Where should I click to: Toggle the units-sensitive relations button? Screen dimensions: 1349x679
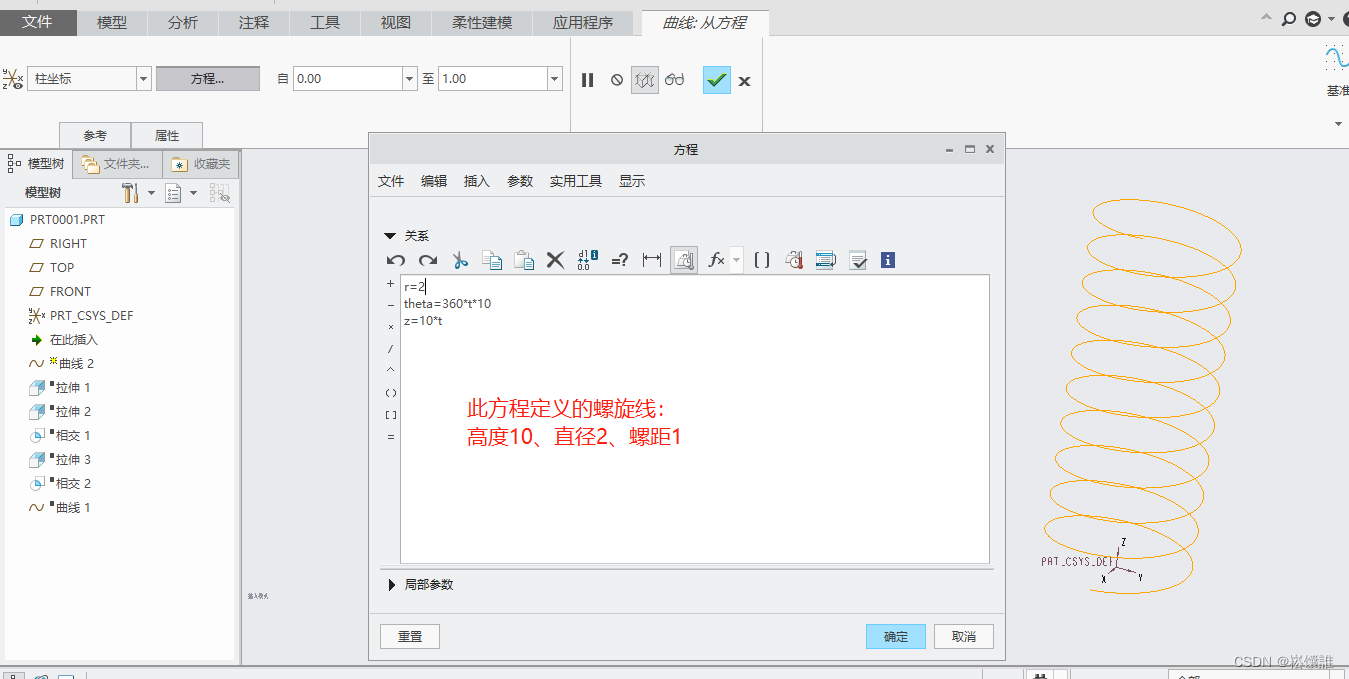click(x=684, y=260)
